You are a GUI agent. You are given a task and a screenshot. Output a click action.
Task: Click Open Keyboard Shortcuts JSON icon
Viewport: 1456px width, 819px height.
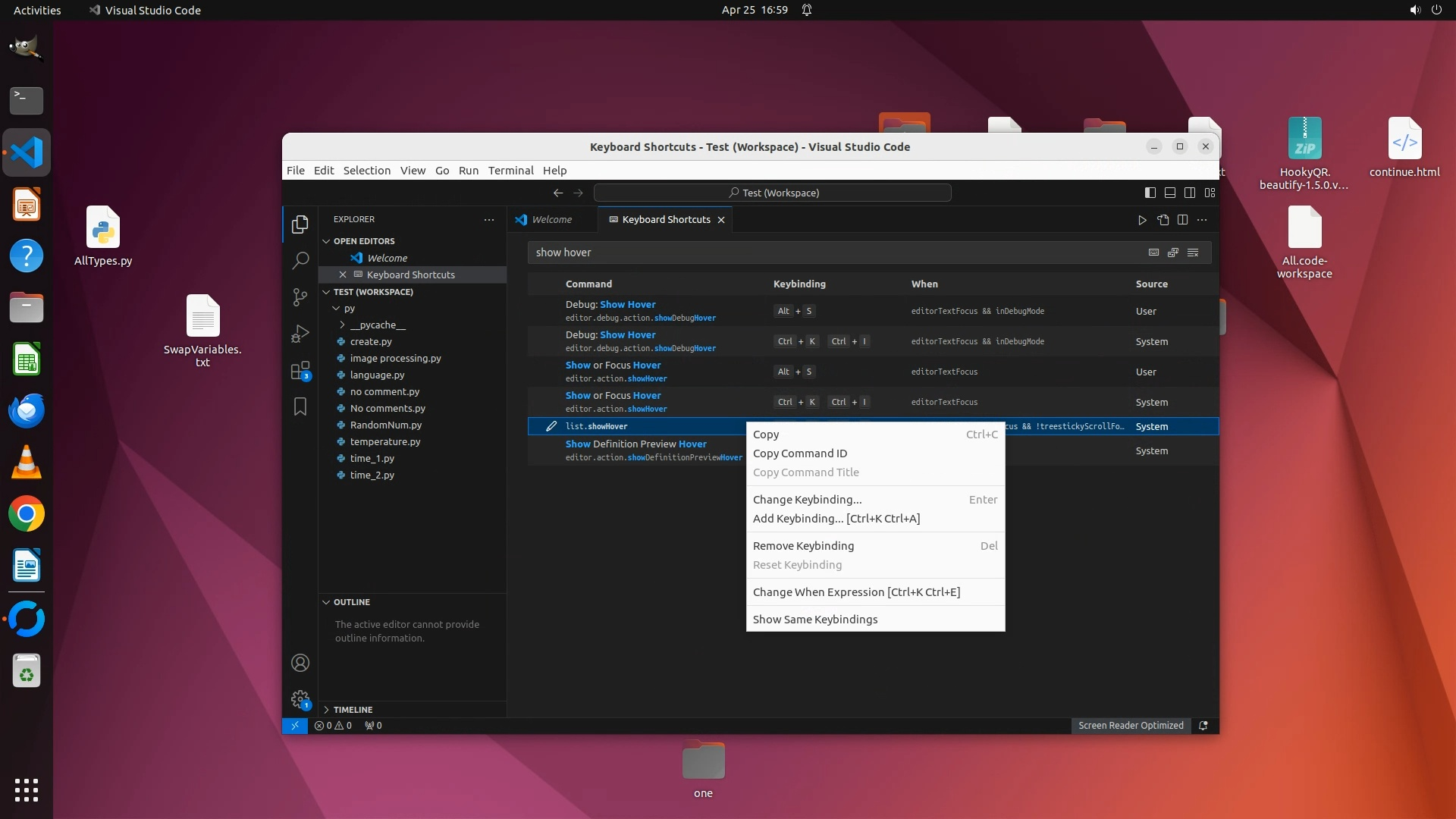pos(1163,220)
